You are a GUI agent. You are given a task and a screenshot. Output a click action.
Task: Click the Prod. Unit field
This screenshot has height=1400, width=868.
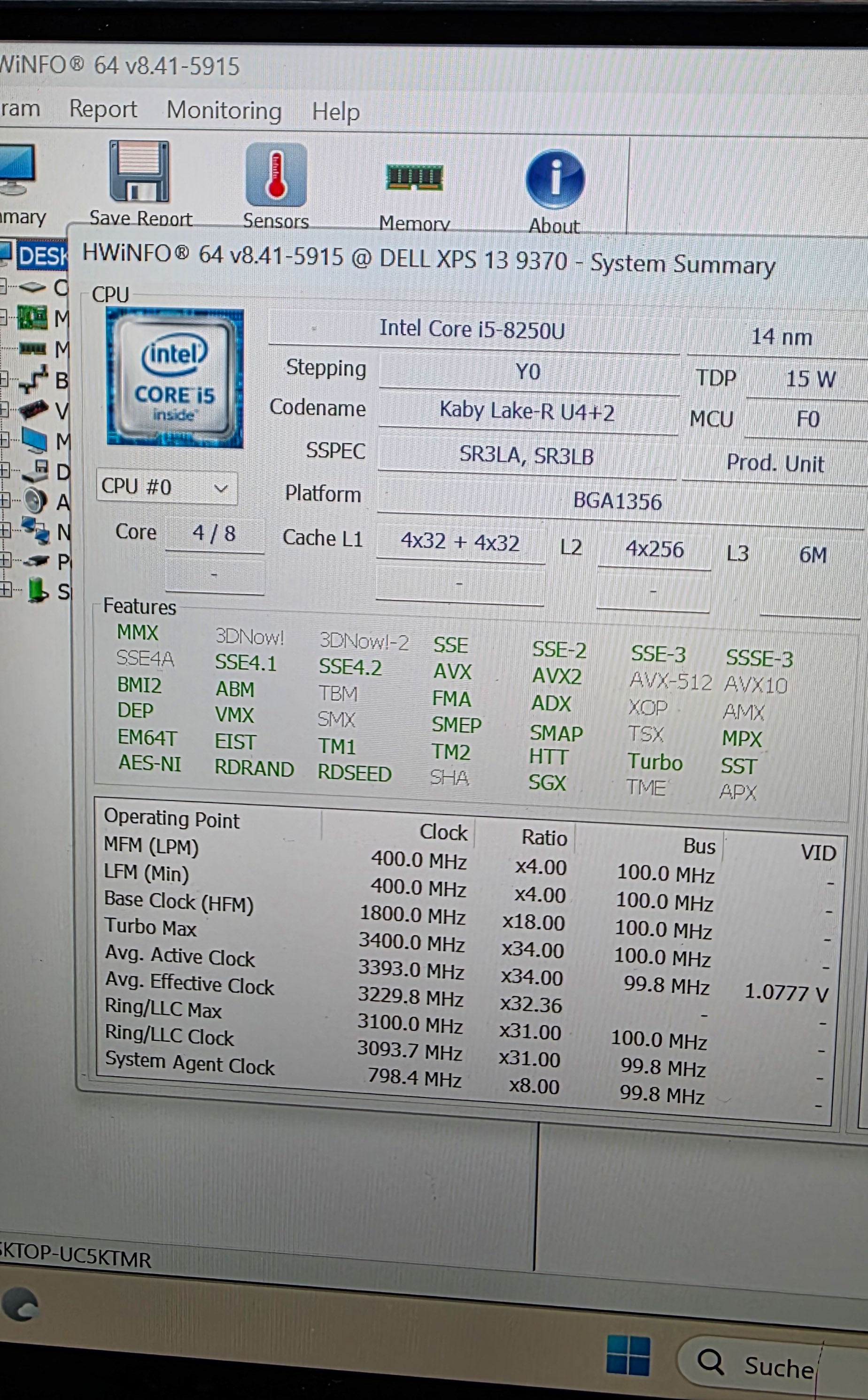[775, 463]
